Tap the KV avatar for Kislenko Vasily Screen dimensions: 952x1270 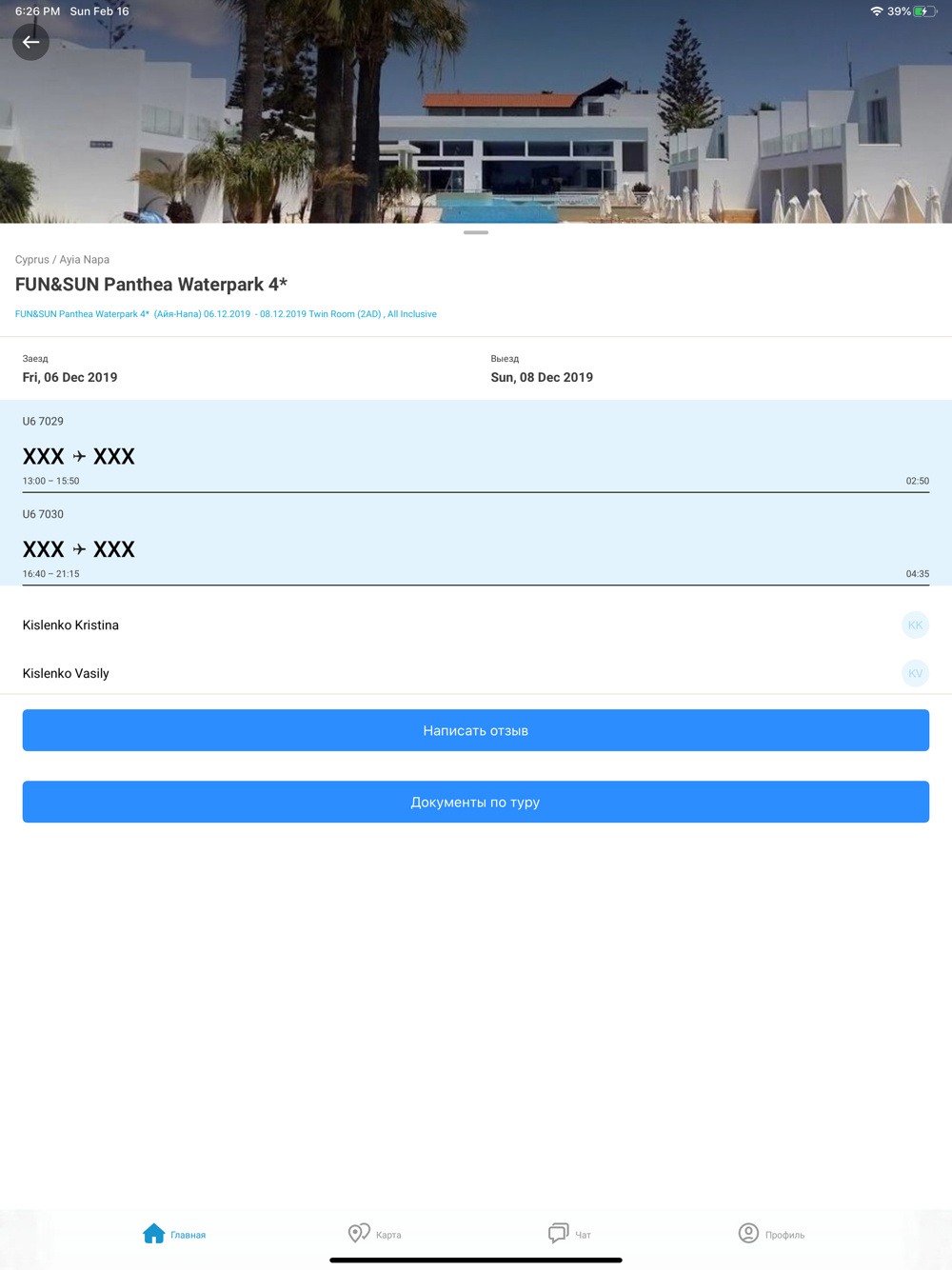tap(915, 673)
